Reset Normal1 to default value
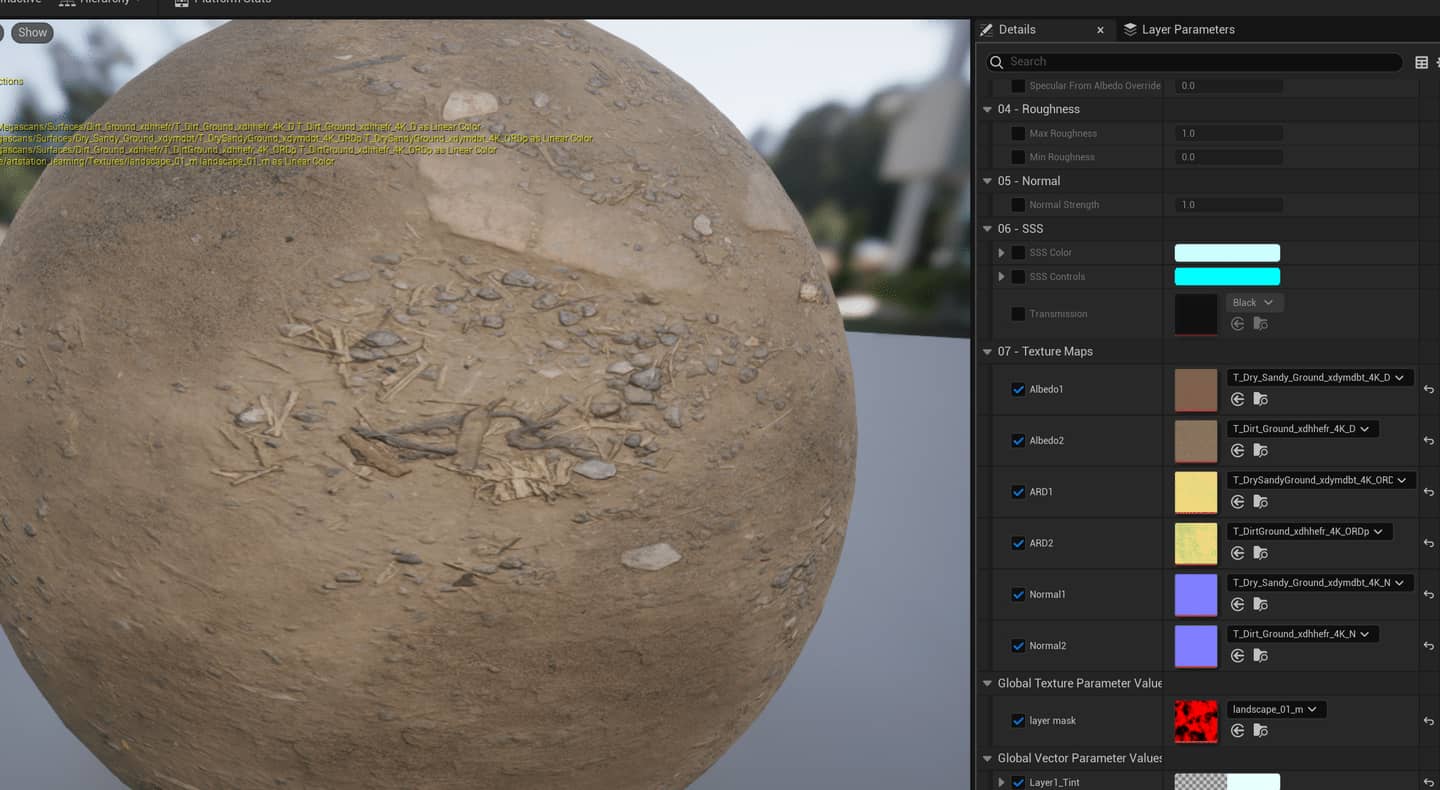The width and height of the screenshot is (1440, 790). 1428,594
